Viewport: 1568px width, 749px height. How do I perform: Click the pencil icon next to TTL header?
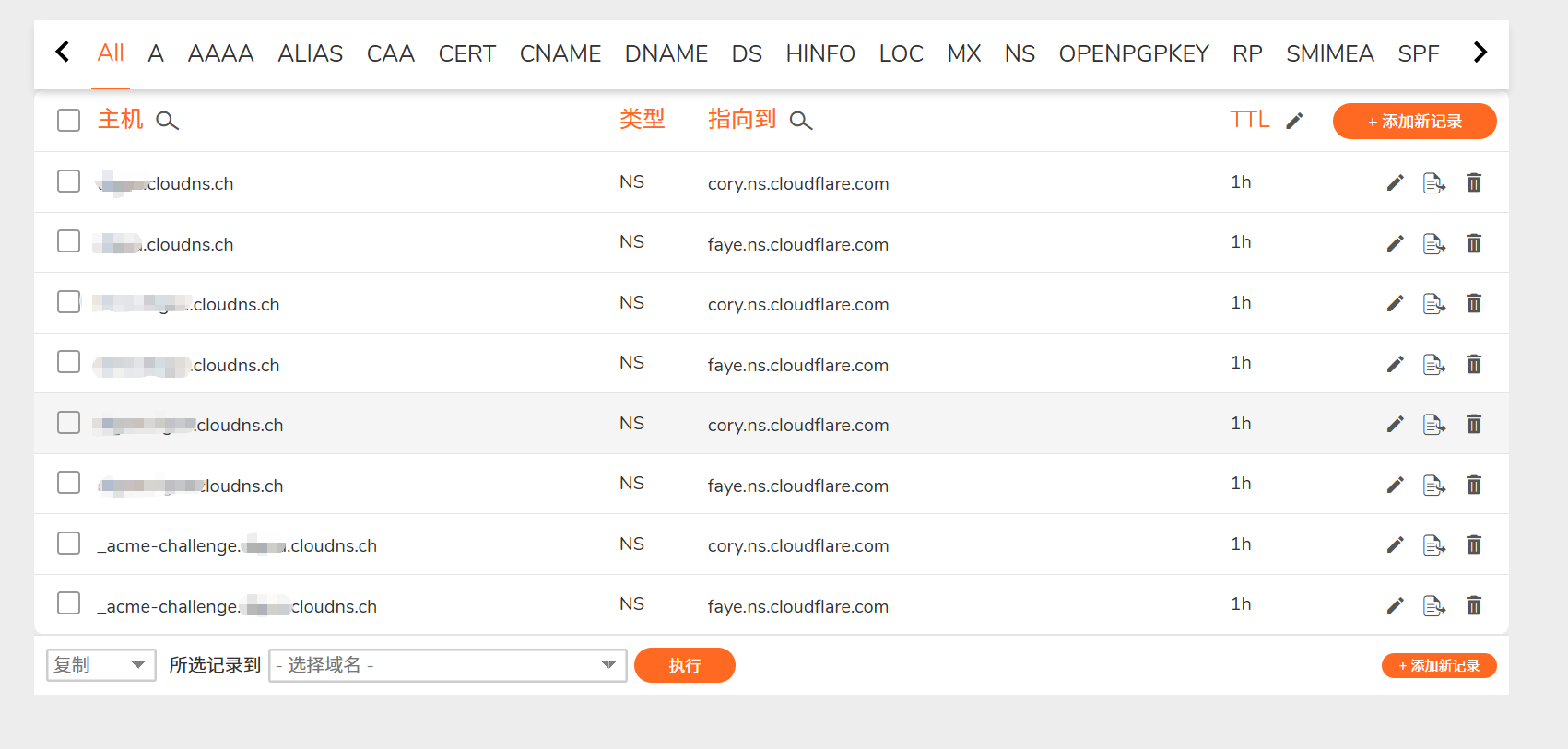pos(1294,121)
